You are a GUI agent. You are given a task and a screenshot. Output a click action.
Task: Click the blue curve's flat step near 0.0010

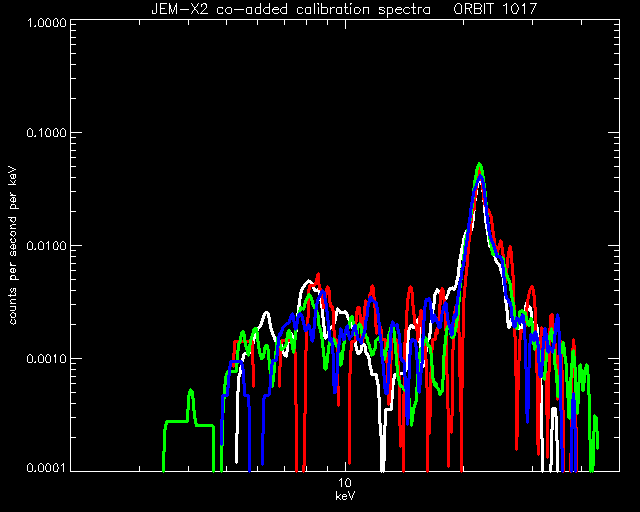pyautogui.click(x=236, y=362)
